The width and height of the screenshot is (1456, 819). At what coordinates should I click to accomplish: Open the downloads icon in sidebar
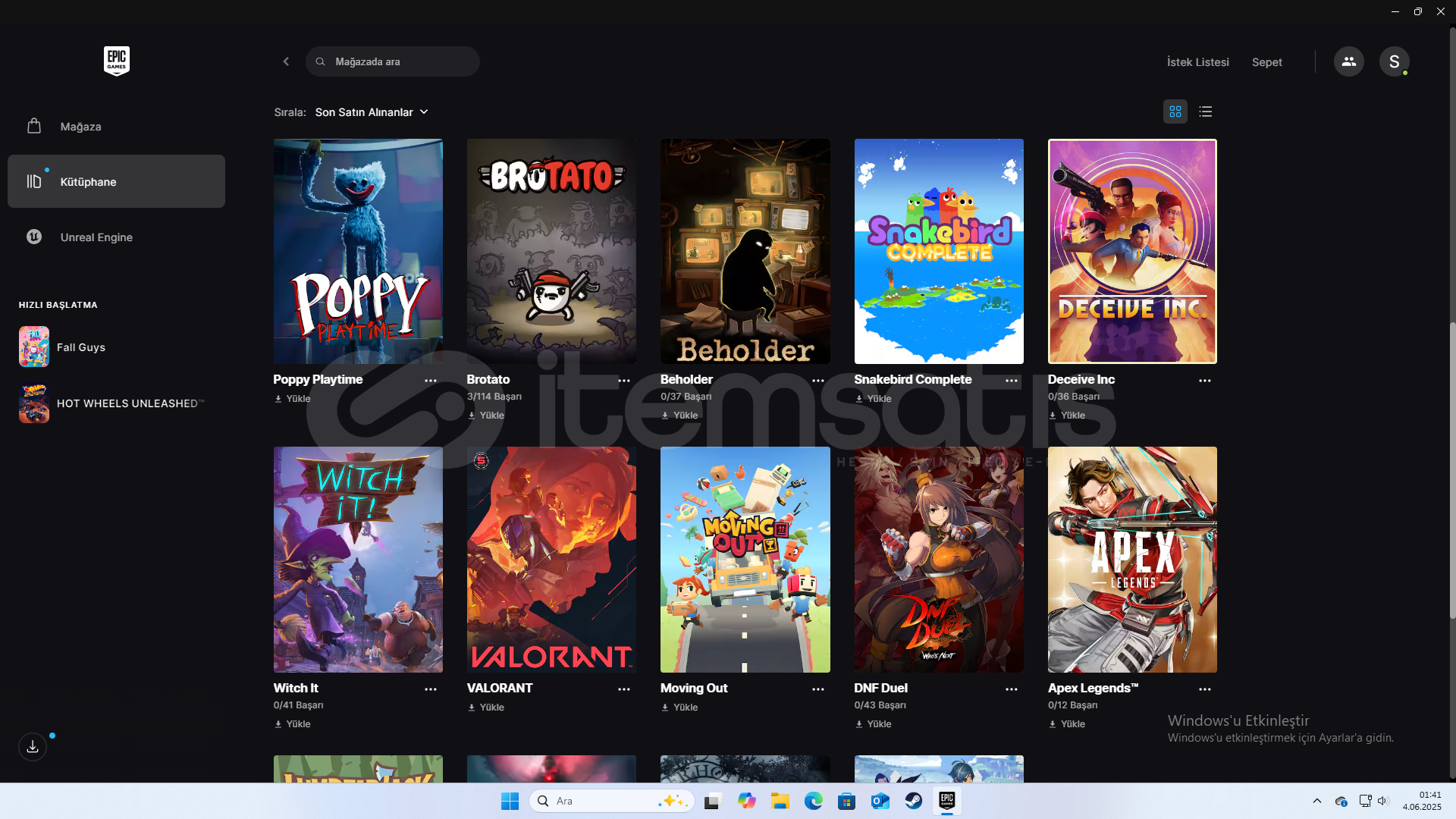tap(33, 747)
